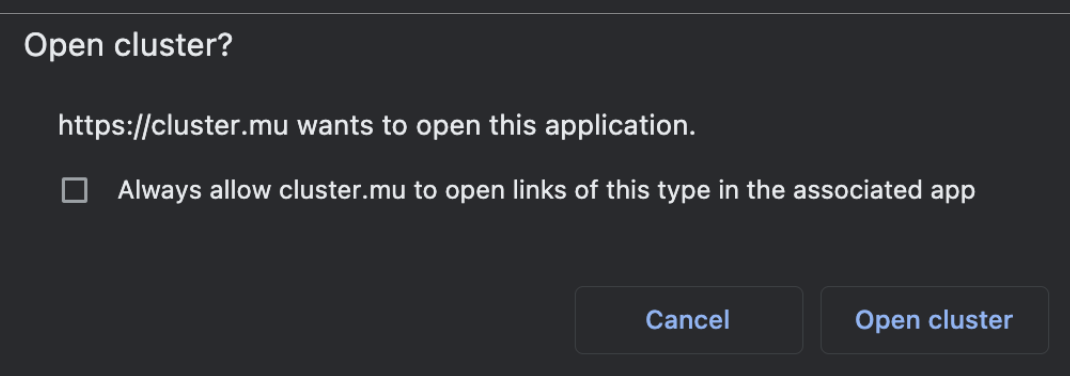Click the blue 'Open cluster' text
Viewport: 1070px width, 376px height.
coord(934,320)
